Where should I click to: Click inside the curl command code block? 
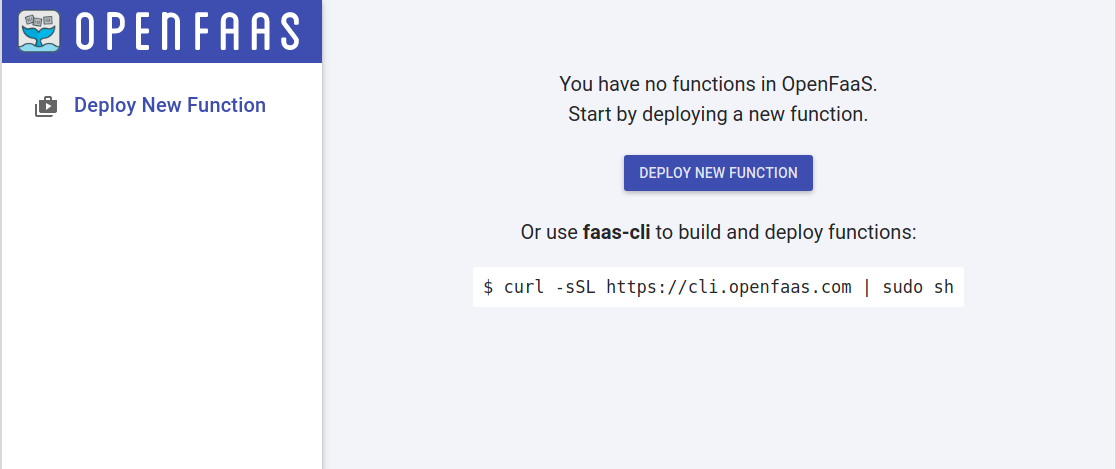click(x=718, y=287)
